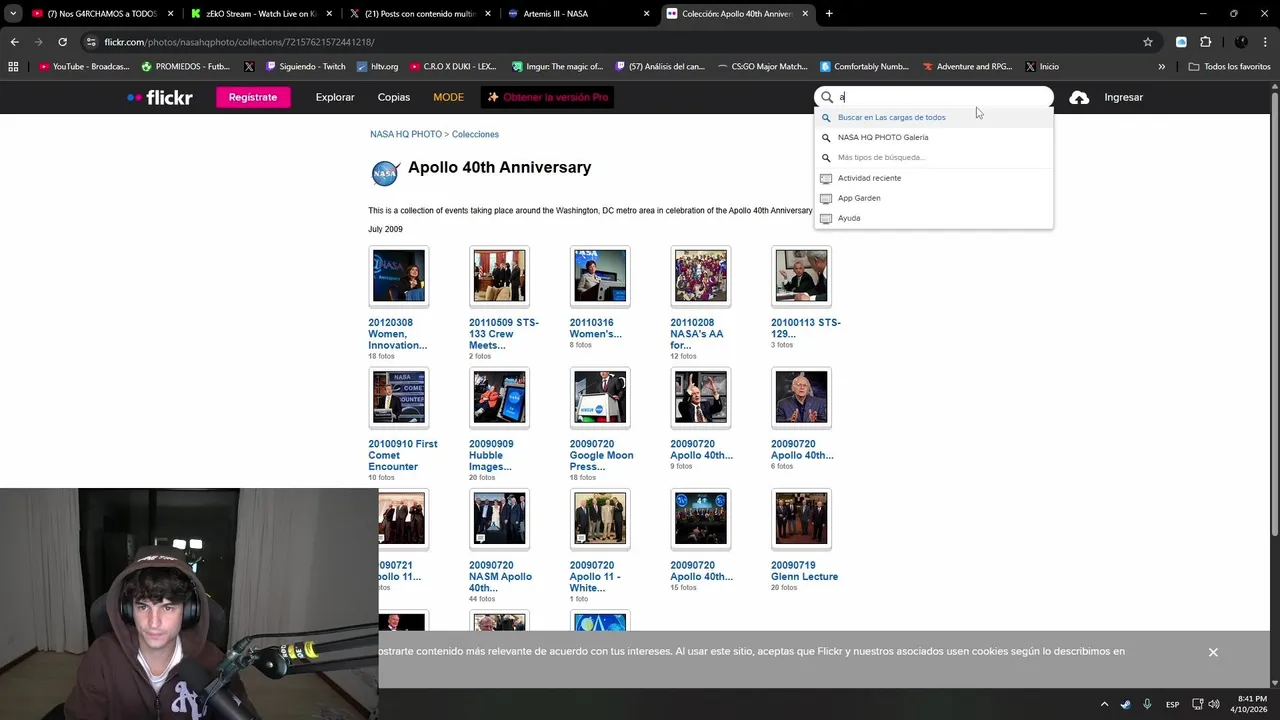Open the CS:GO Major Match... bookmark
Image resolution: width=1280 pixels, height=720 pixels.
coord(762,67)
